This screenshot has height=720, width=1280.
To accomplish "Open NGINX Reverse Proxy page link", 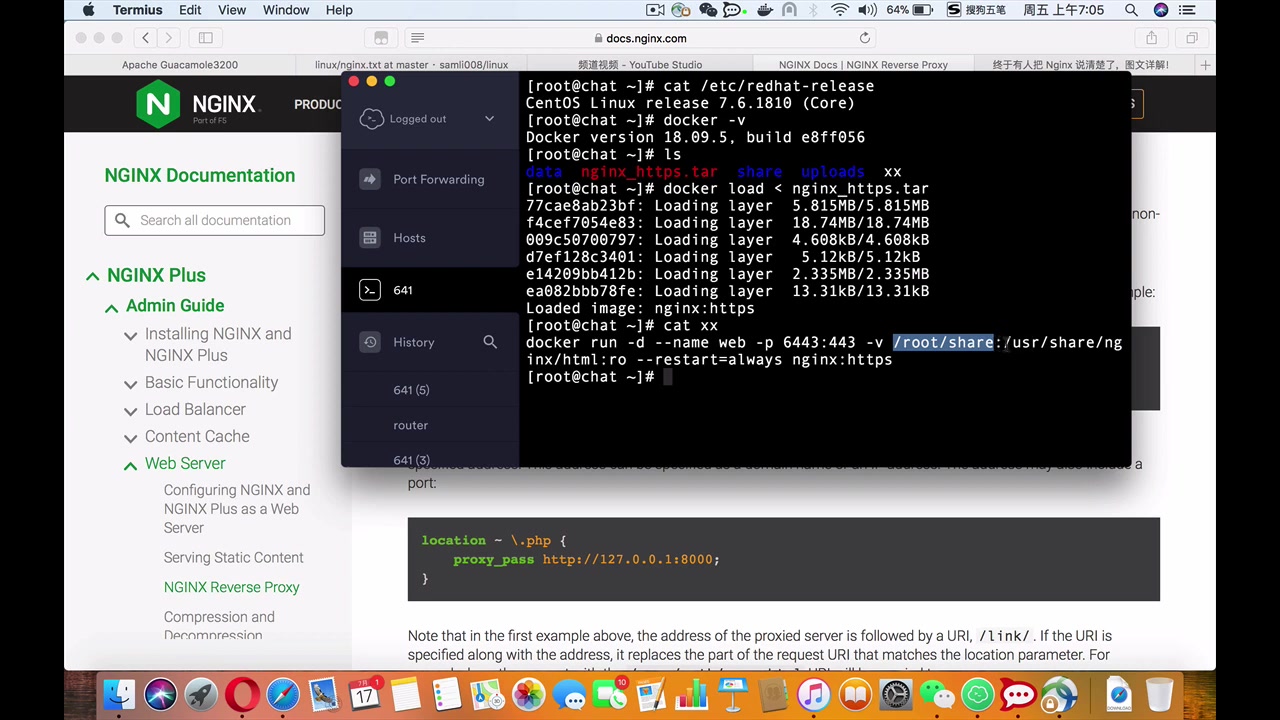I will coord(231,587).
